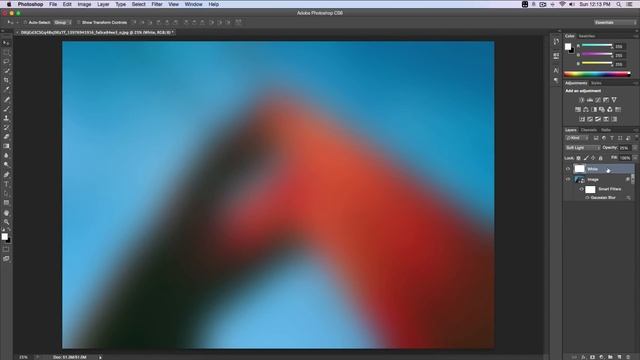Viewport: 640px width, 360px height.
Task: Select the Horizontal Type tool
Action: pos(6,184)
